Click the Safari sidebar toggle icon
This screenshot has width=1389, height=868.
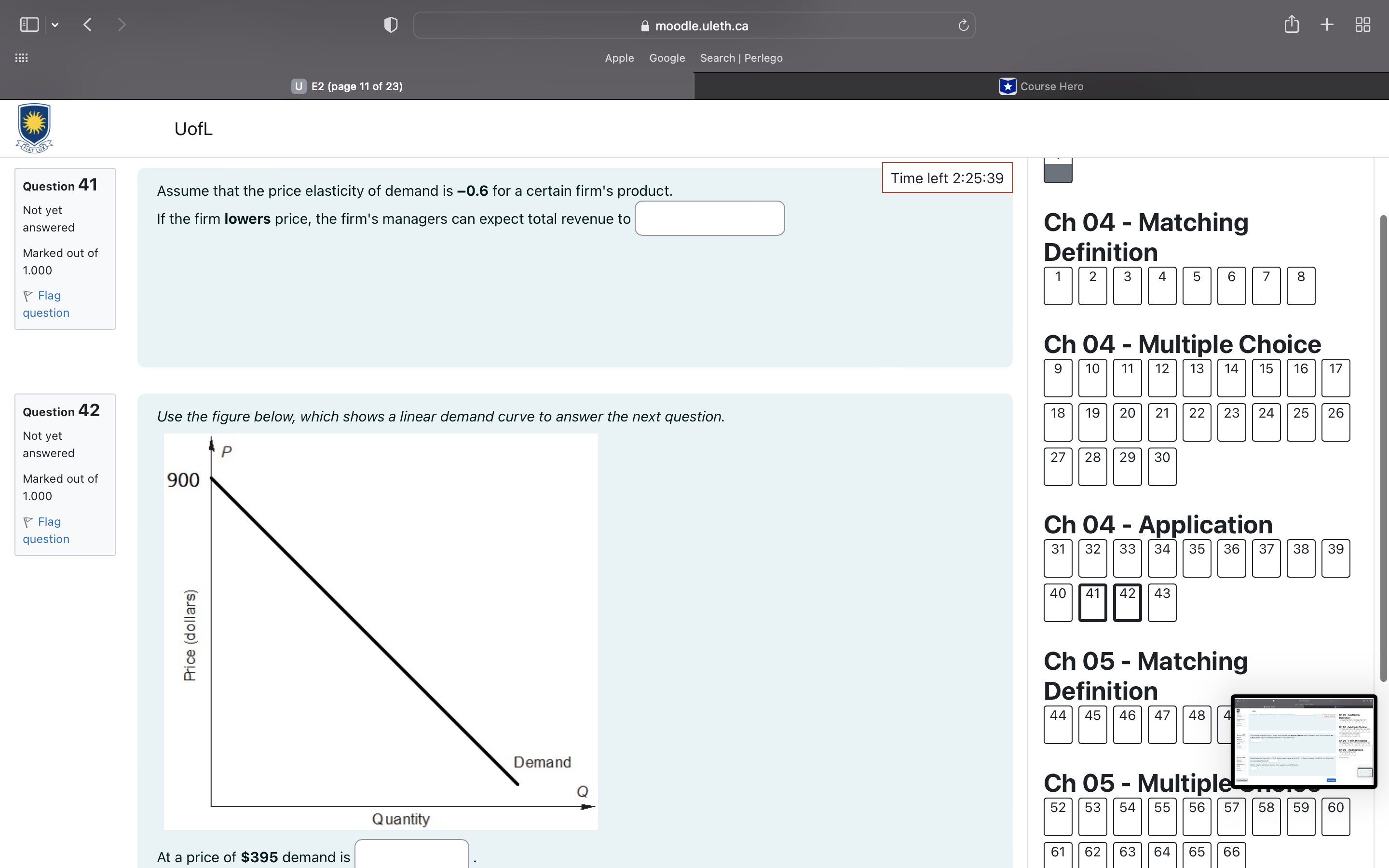29,25
